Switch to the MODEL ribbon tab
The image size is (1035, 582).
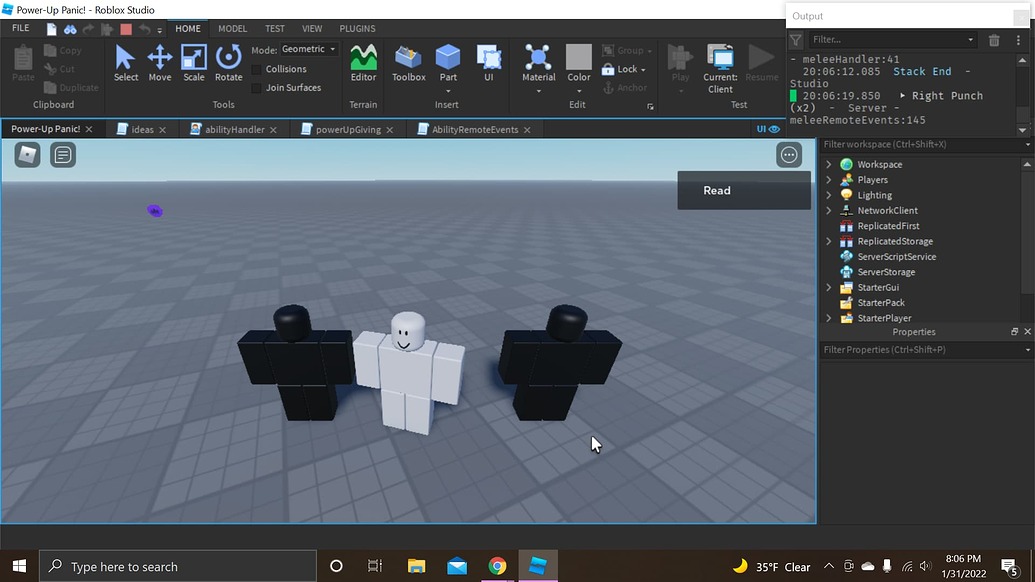[232, 28]
